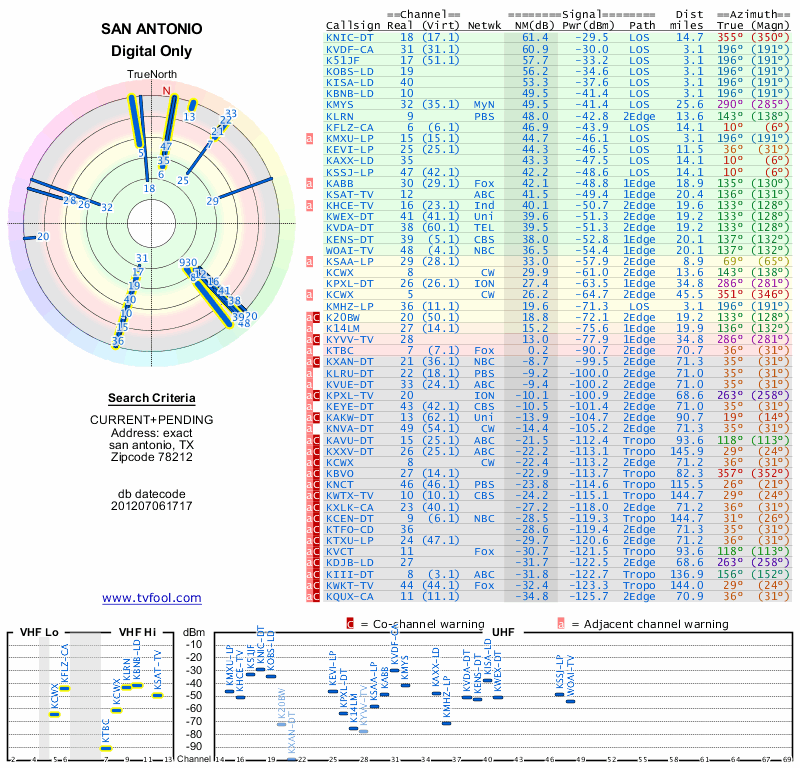Click the KSAT-TV signal bar in VHF chart
Screen dimensions: 800x768
coord(158,695)
